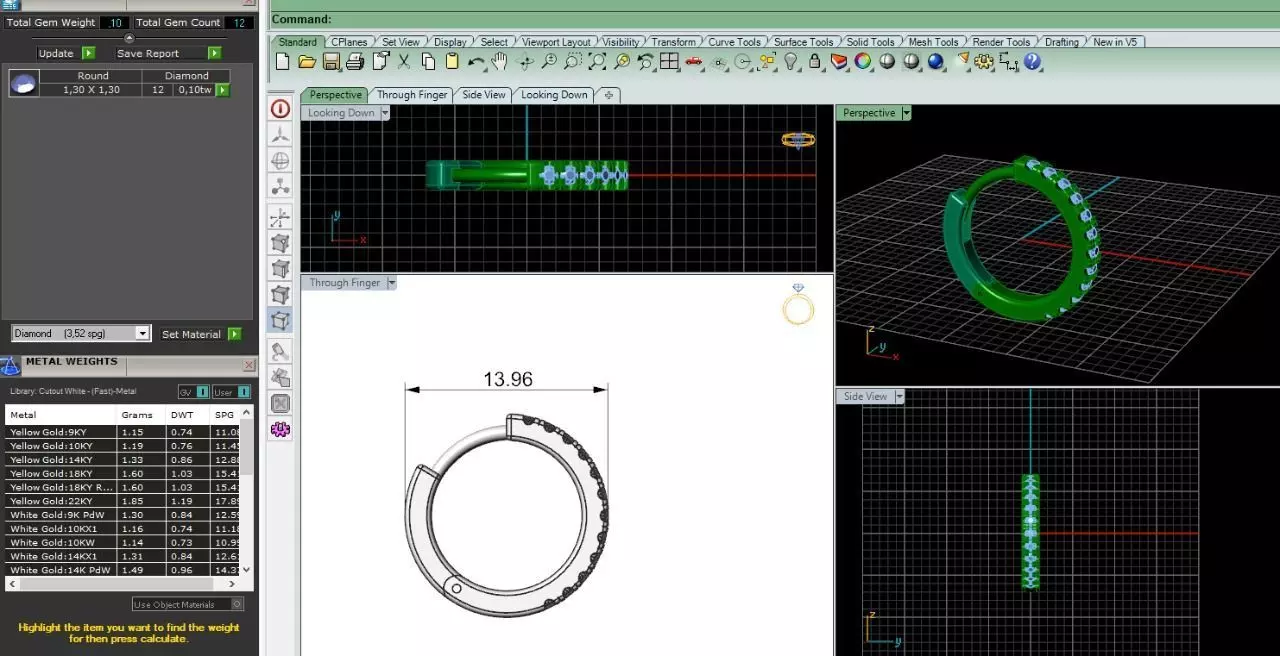Toggle the User library option
This screenshot has width=1280, height=656.
(229, 392)
